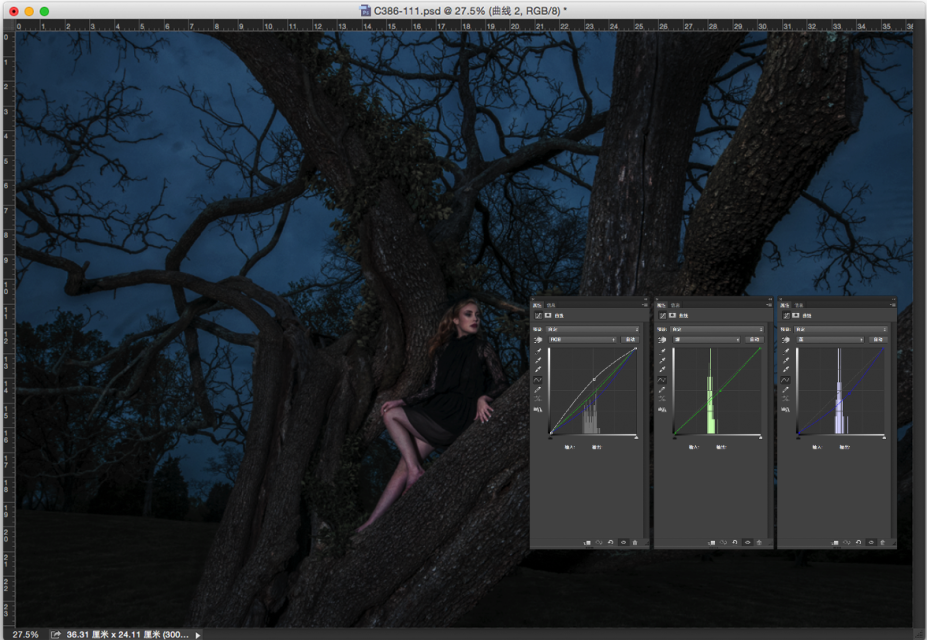Screen dimensions: 927x640
Task: Click the curves adjustment icon in the RGB panel header
Action: pyautogui.click(x=538, y=316)
